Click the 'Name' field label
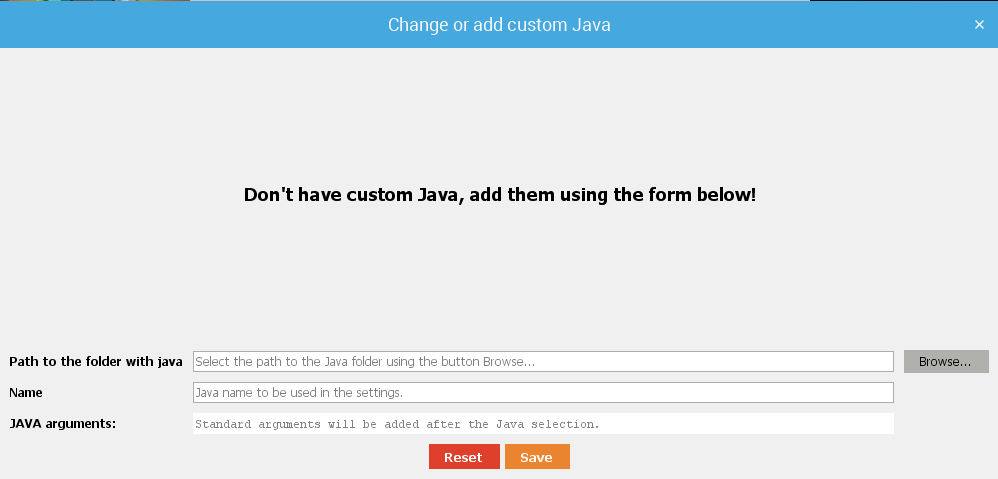Image resolution: width=998 pixels, height=479 pixels. coord(26,393)
